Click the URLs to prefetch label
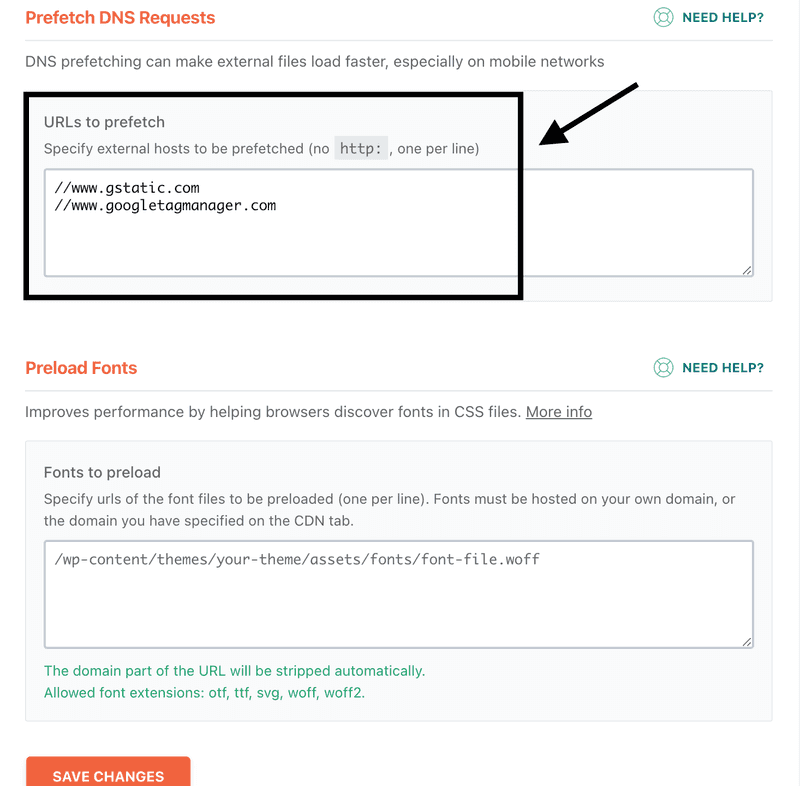800x786 pixels. coord(104,122)
